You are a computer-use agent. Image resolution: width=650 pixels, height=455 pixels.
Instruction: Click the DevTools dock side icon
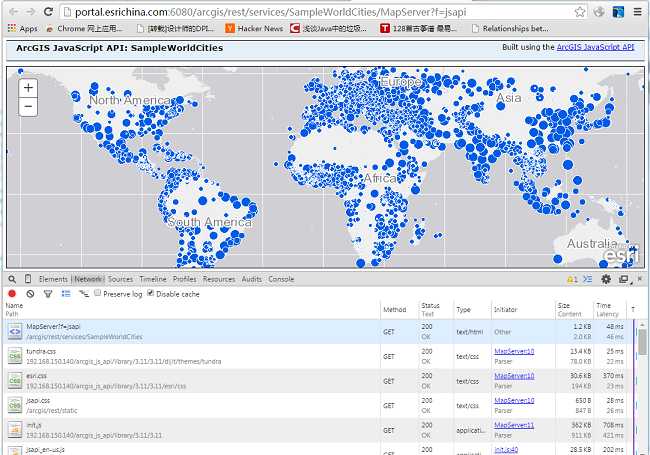tap(623, 279)
